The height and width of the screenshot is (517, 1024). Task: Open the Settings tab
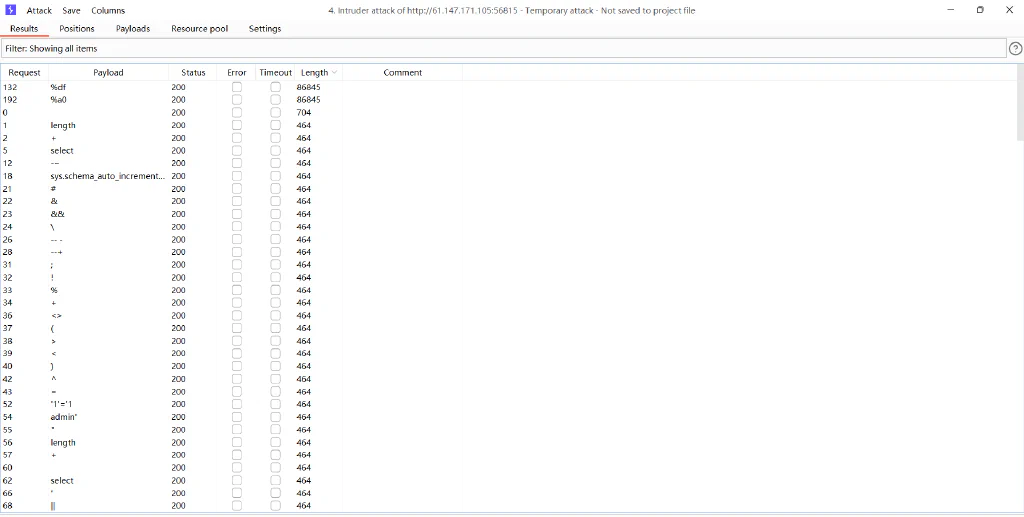[264, 29]
